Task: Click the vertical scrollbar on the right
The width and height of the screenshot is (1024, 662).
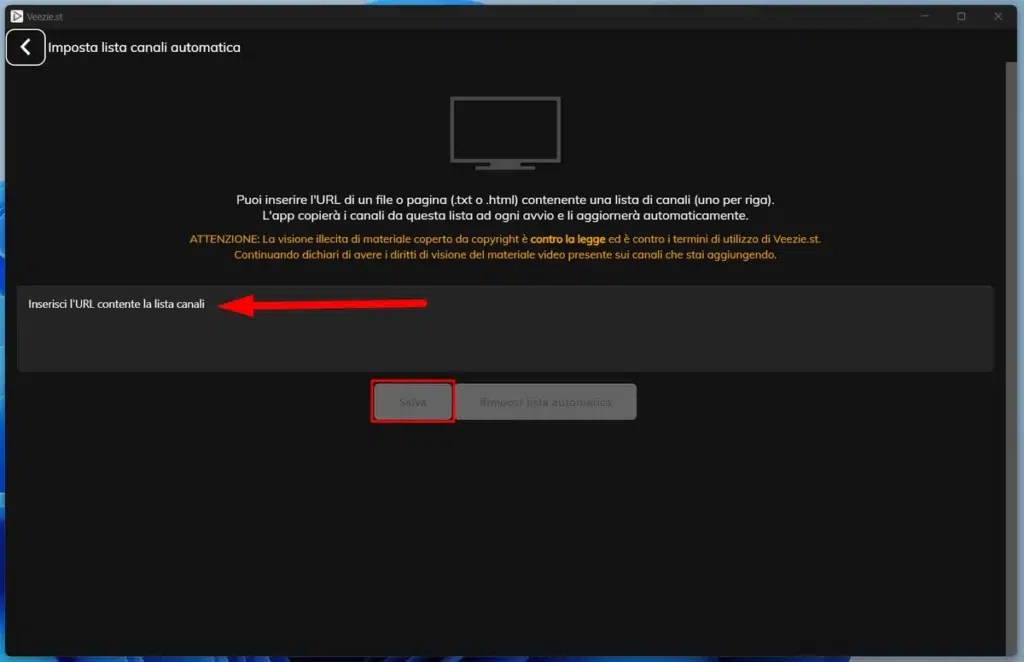Action: tap(1011, 356)
